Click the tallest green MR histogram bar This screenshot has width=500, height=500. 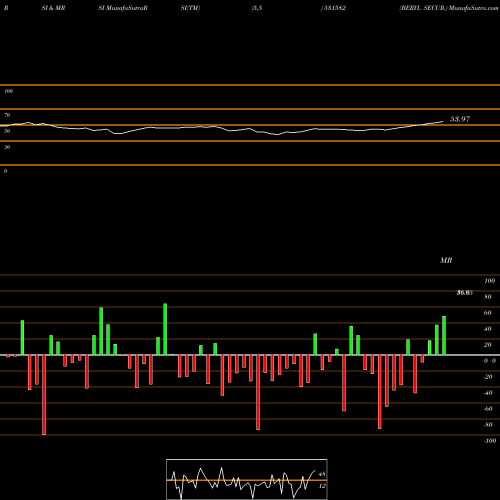165,329
